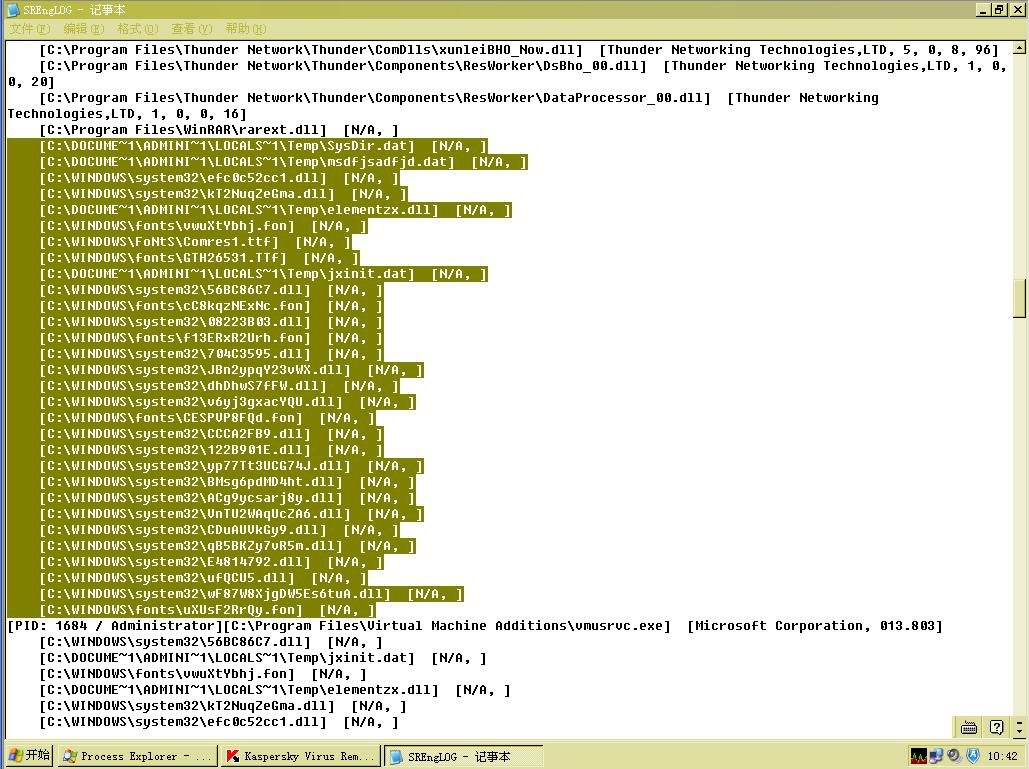Click the scrollbar up arrow
1029x769 pixels.
click(1020, 48)
